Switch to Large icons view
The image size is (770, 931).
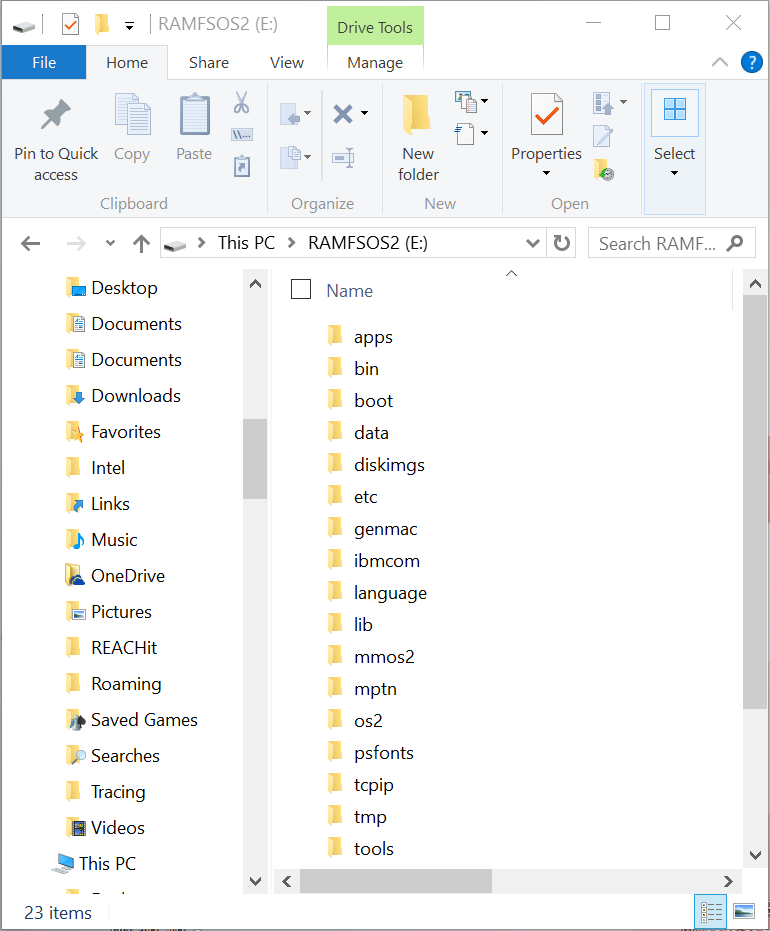click(743, 911)
